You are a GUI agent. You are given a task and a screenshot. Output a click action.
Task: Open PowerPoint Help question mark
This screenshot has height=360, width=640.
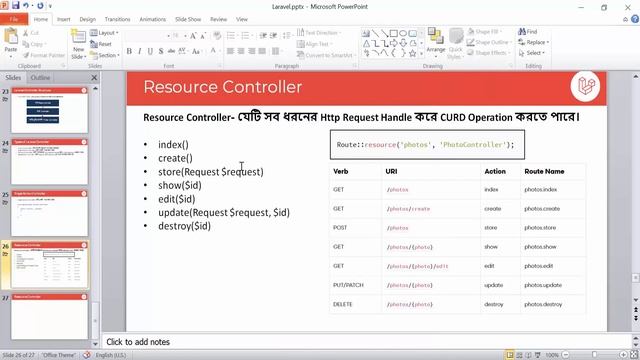click(x=635, y=19)
